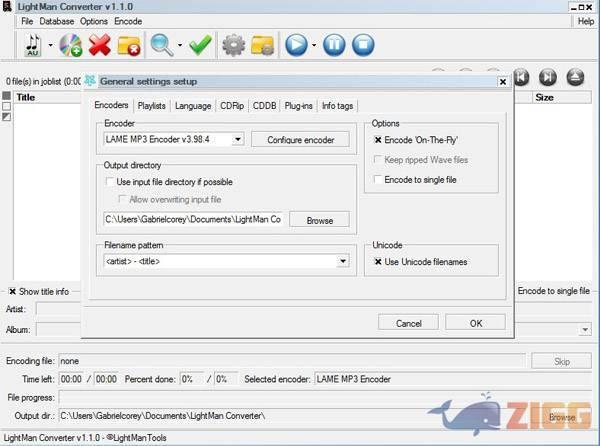Open the Encode menu
The image size is (600, 446).
point(128,21)
